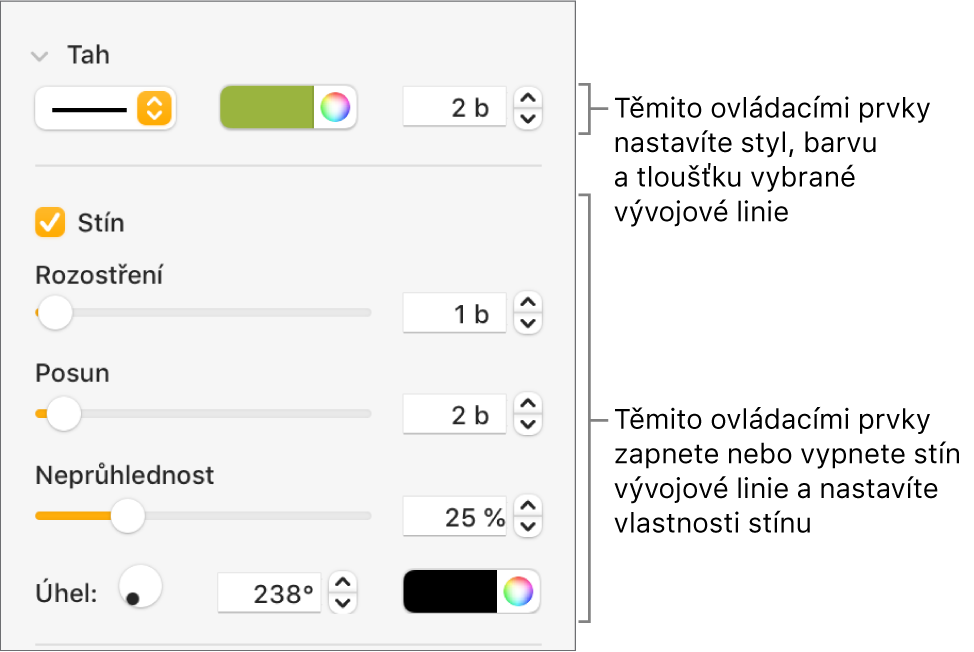Click the green stroke color swatch
The width and height of the screenshot is (974, 652).
tap(267, 108)
